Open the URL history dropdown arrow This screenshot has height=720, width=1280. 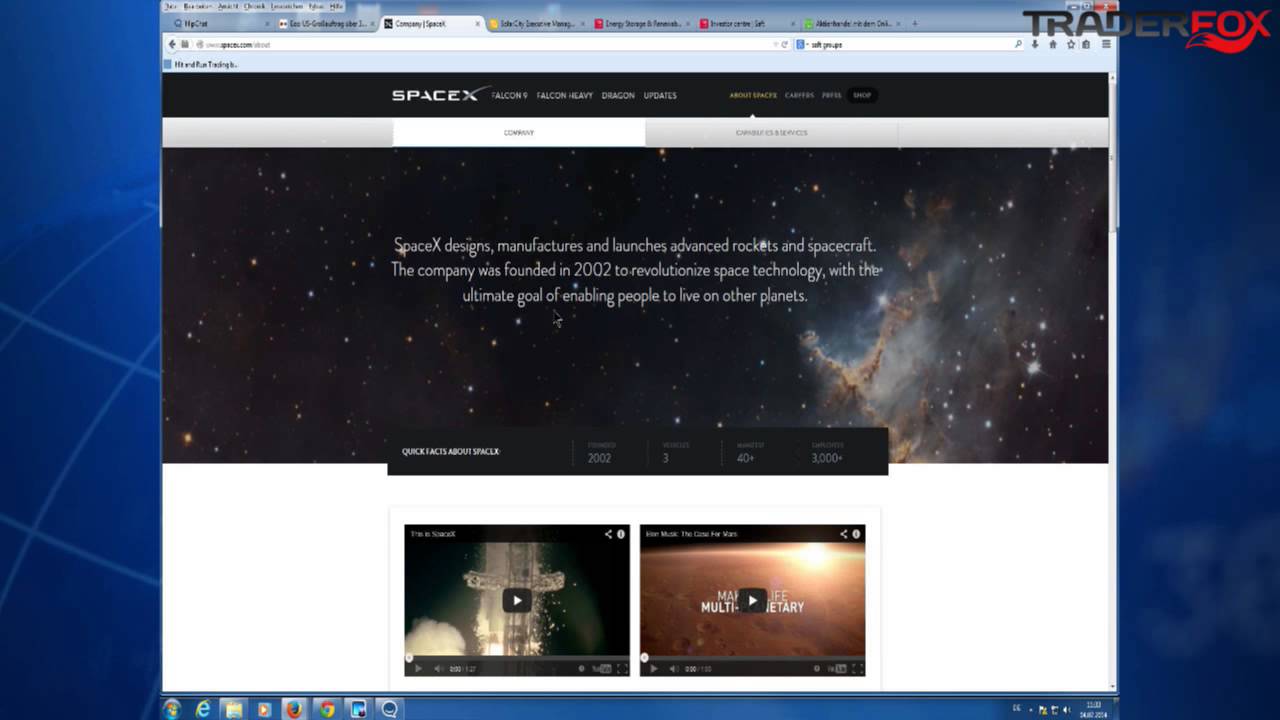pos(775,44)
